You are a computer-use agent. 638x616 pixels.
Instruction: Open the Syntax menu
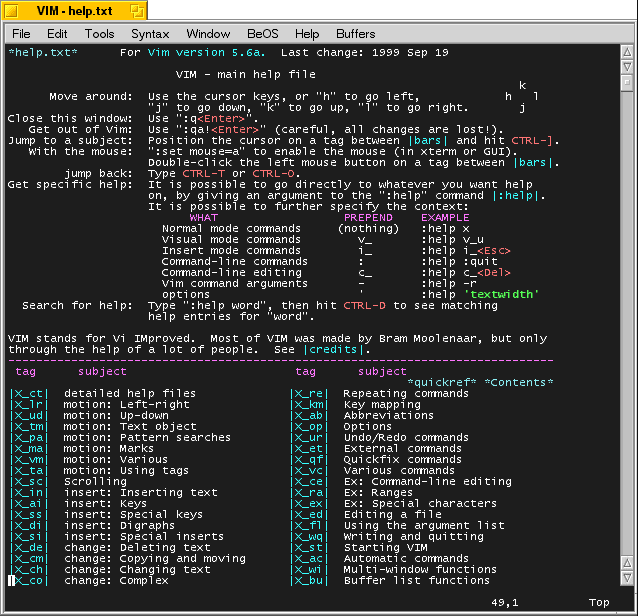[x=150, y=34]
